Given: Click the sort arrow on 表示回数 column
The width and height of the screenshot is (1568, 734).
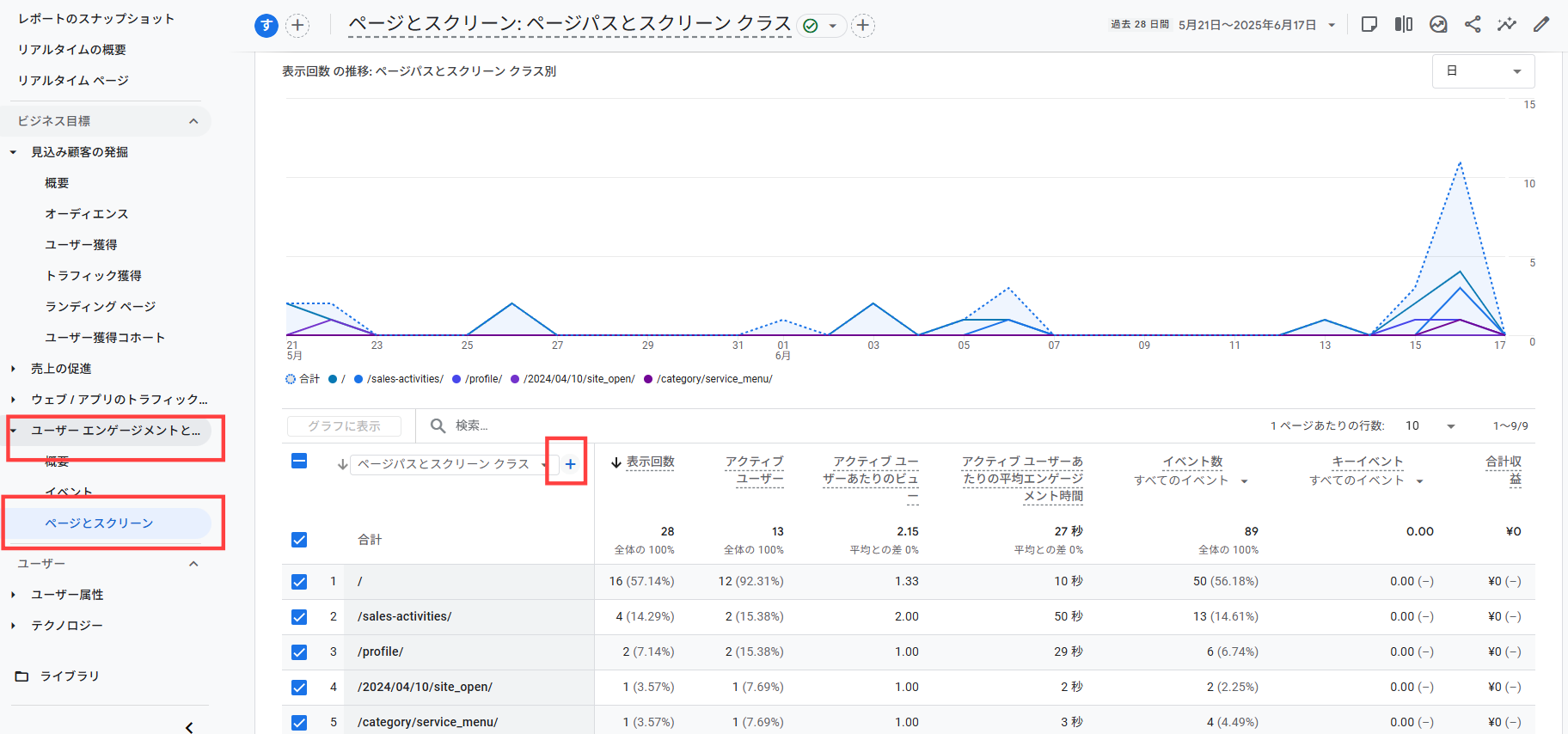Looking at the screenshot, I should coord(616,462).
